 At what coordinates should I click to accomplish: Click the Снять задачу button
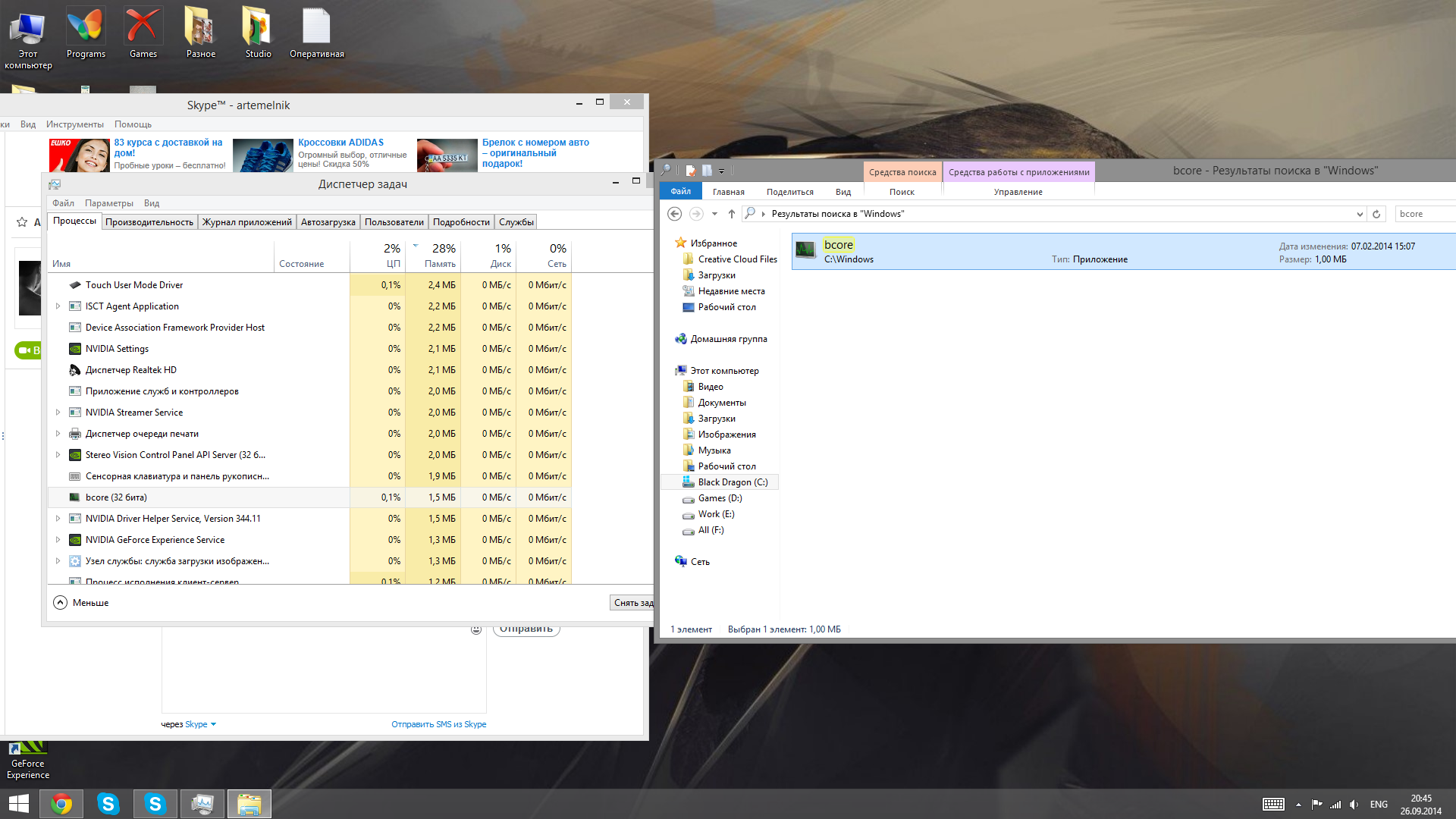click(x=632, y=603)
